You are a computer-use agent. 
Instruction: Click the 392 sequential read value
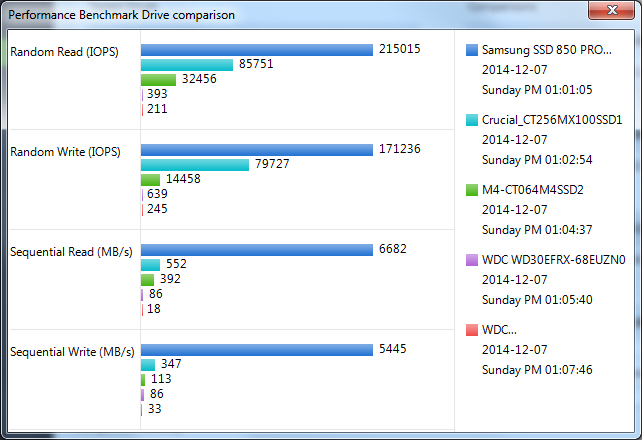(170, 279)
